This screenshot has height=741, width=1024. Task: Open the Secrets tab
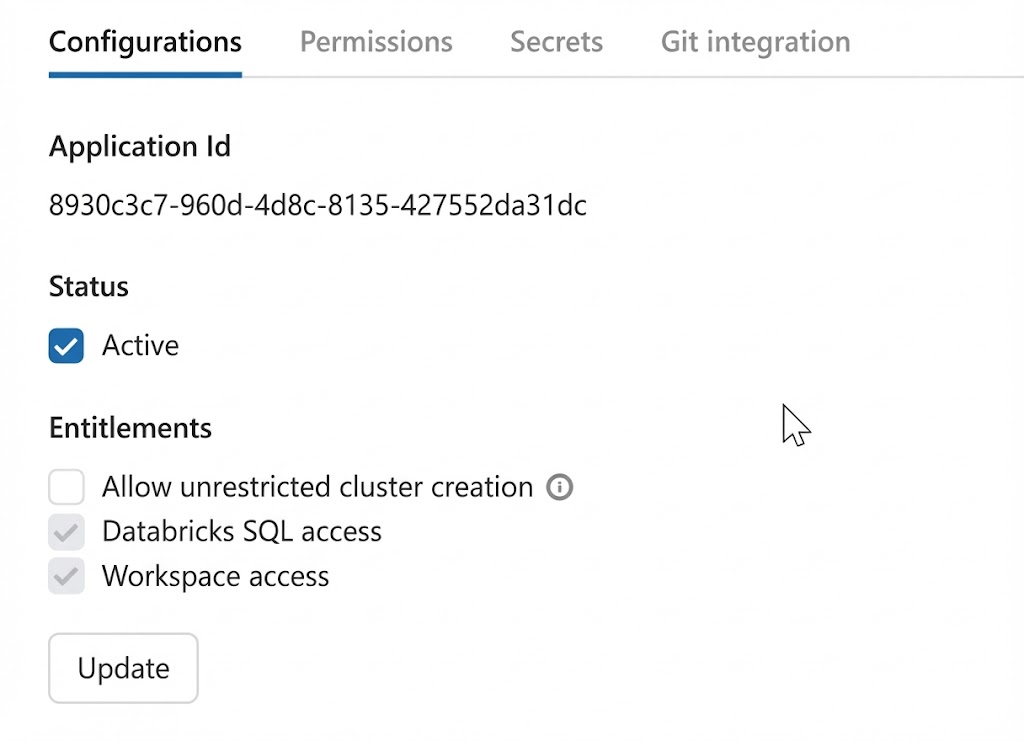[556, 42]
